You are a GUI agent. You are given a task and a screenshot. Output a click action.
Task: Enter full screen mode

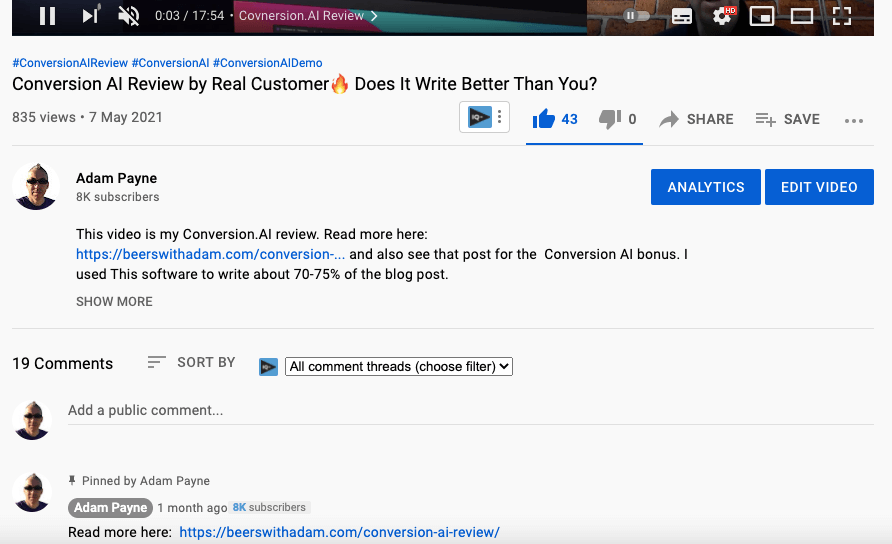point(841,16)
